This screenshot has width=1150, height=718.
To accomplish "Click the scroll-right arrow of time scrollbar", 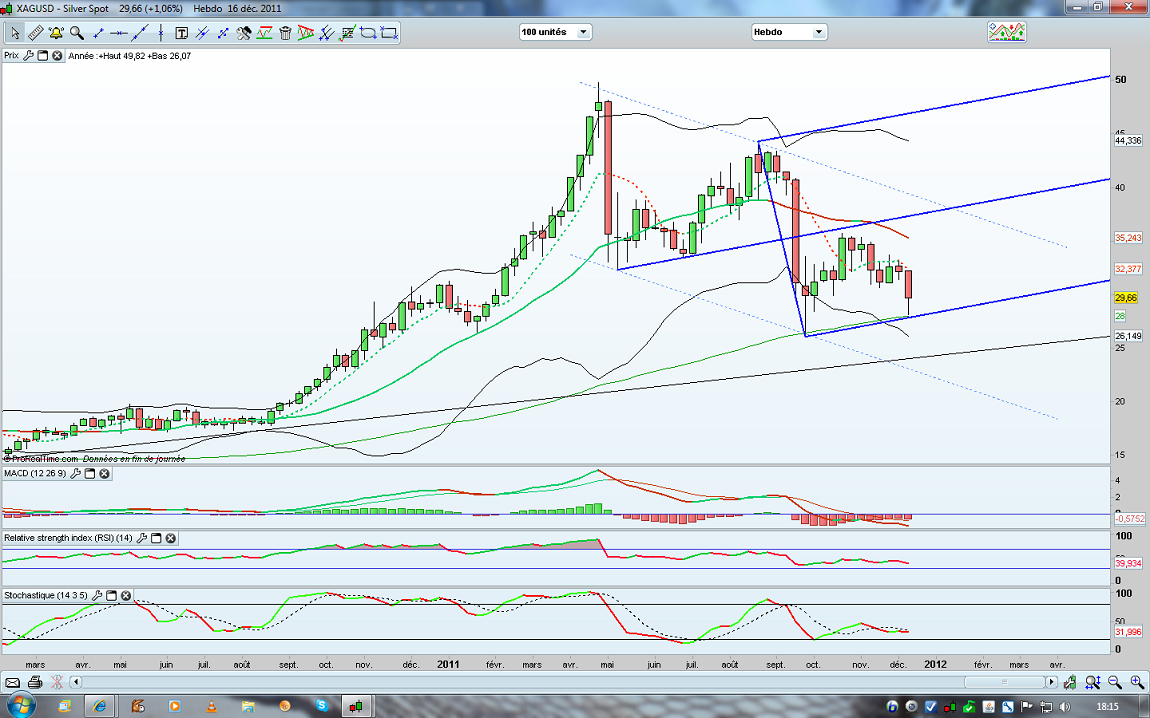I will [1051, 683].
